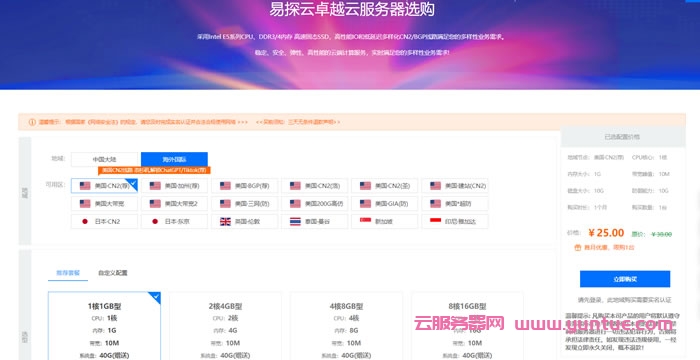700x360 pixels.
Task: Click the blue 立即购买 button
Action: (x=625, y=279)
